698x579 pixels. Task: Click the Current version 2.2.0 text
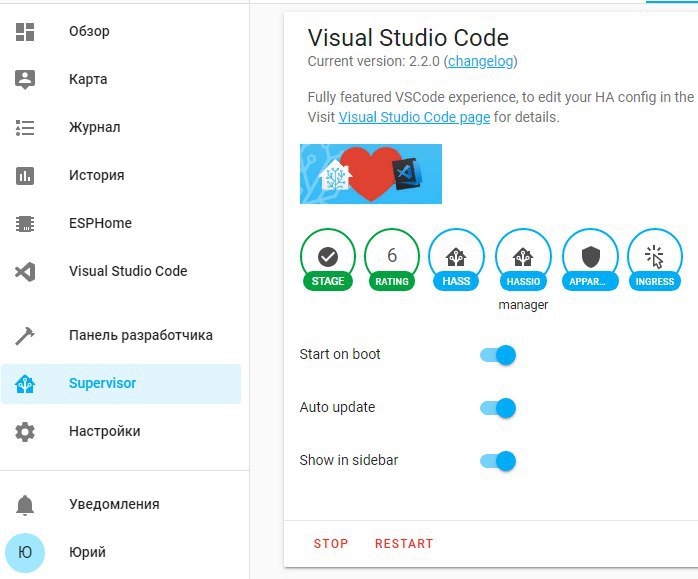(x=374, y=61)
